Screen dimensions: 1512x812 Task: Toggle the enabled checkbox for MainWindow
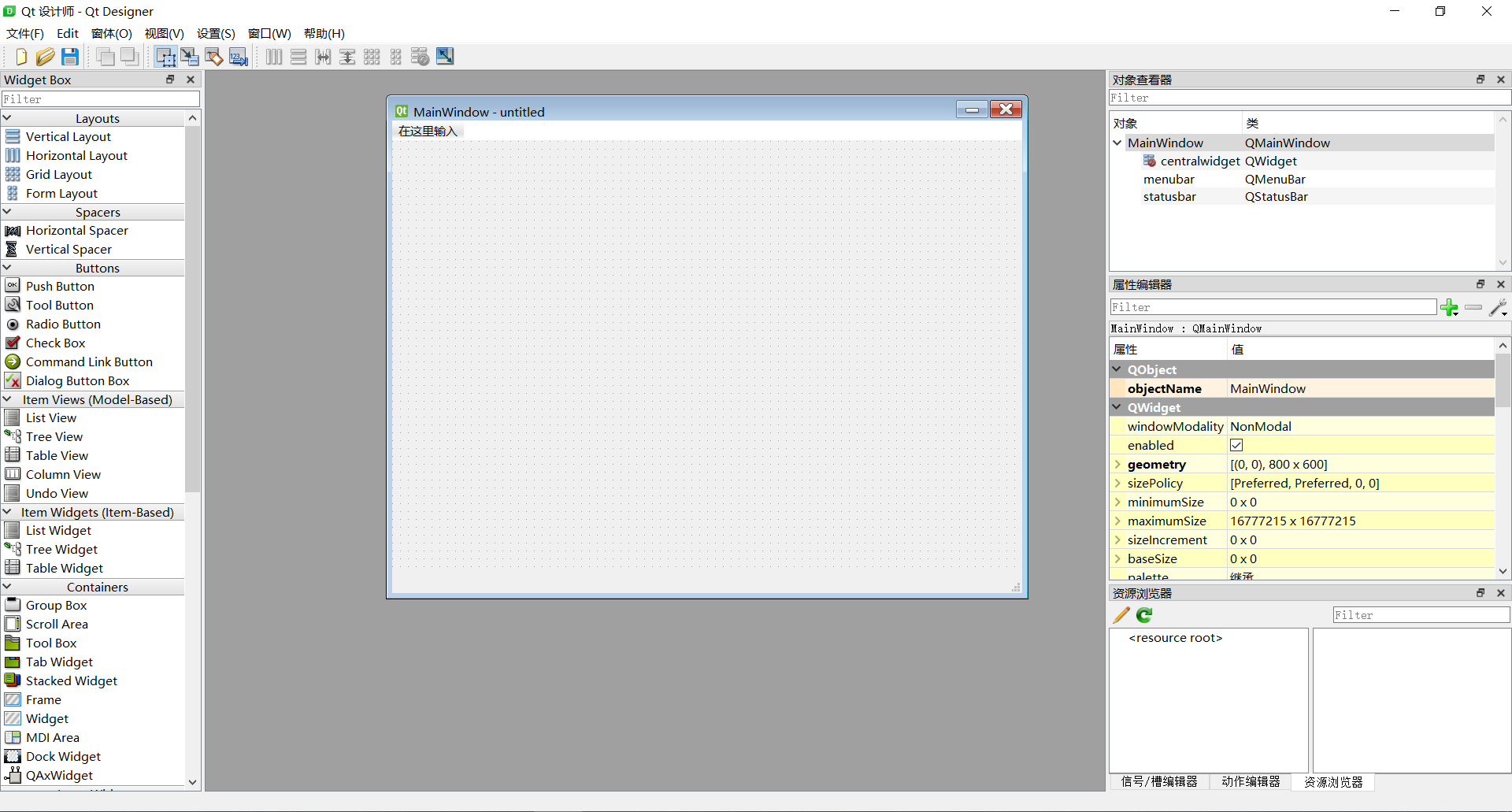pyautogui.click(x=1236, y=445)
